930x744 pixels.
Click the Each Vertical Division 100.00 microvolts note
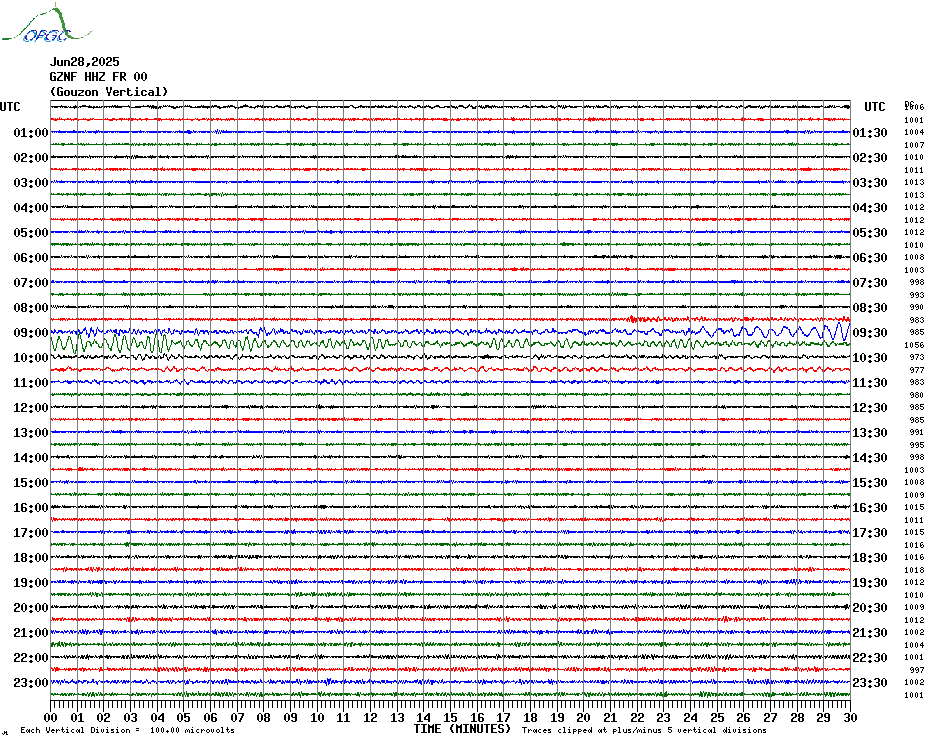click(128, 730)
